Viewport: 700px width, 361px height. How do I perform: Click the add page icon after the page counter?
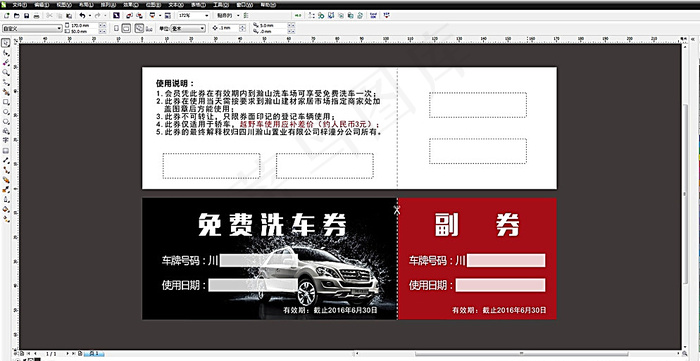(80, 353)
